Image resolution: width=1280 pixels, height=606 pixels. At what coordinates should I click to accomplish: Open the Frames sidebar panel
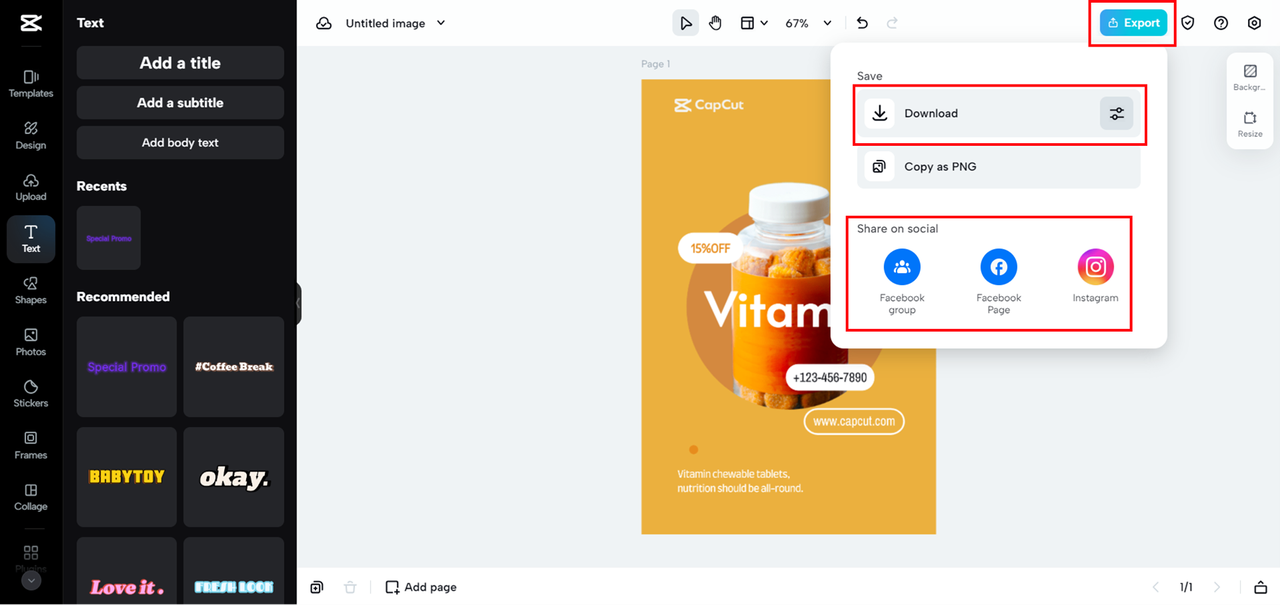(x=31, y=445)
